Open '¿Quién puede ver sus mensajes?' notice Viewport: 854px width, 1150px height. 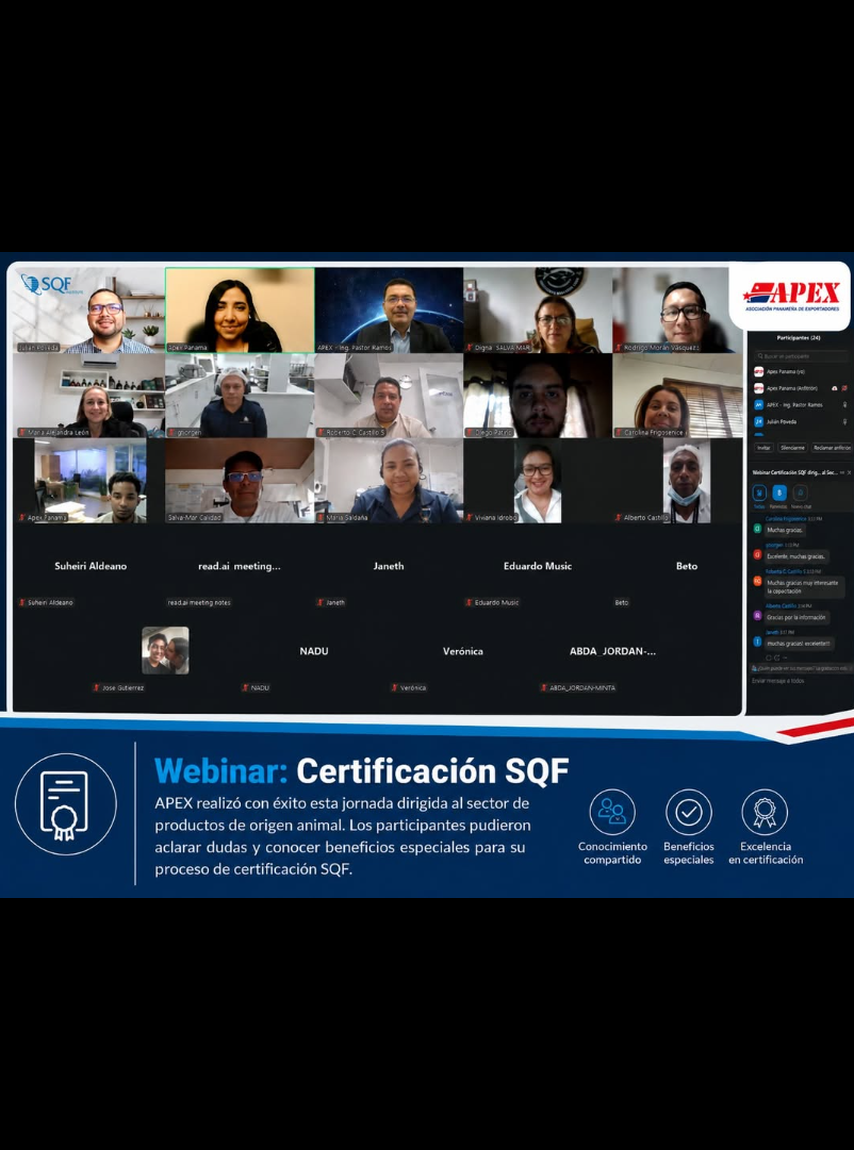coord(800,668)
